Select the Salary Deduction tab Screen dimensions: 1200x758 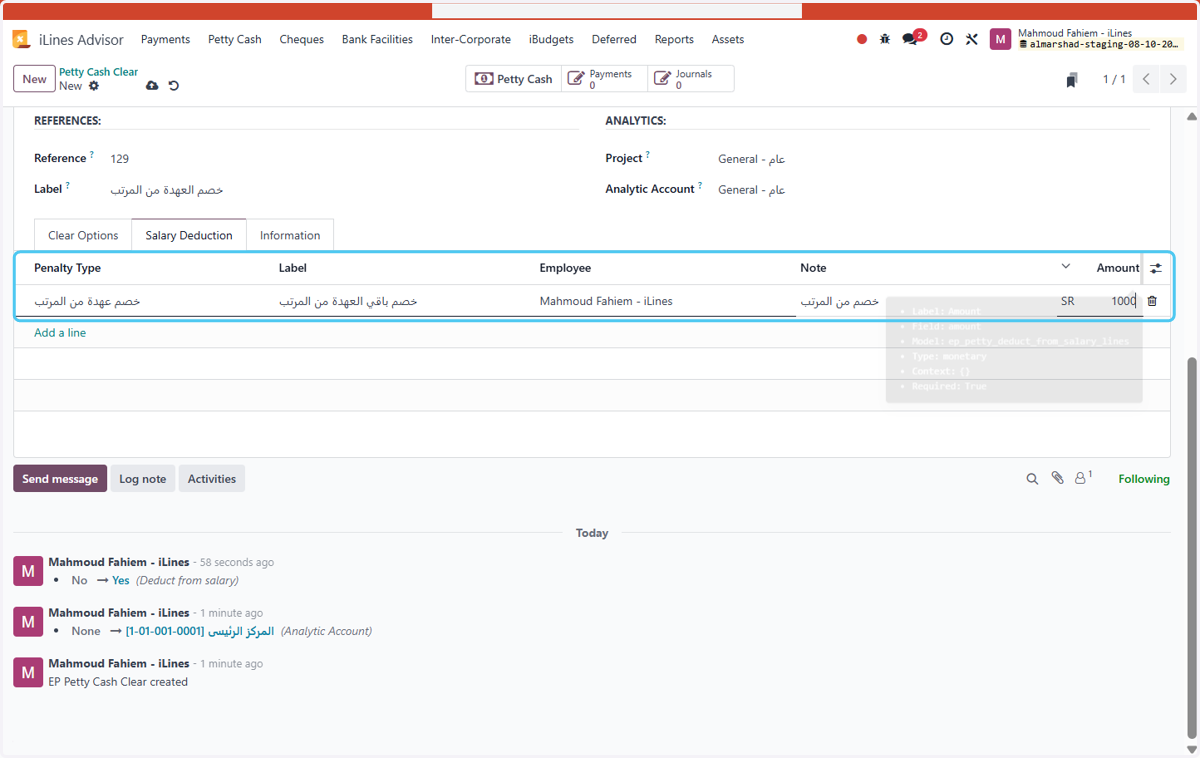(x=189, y=235)
